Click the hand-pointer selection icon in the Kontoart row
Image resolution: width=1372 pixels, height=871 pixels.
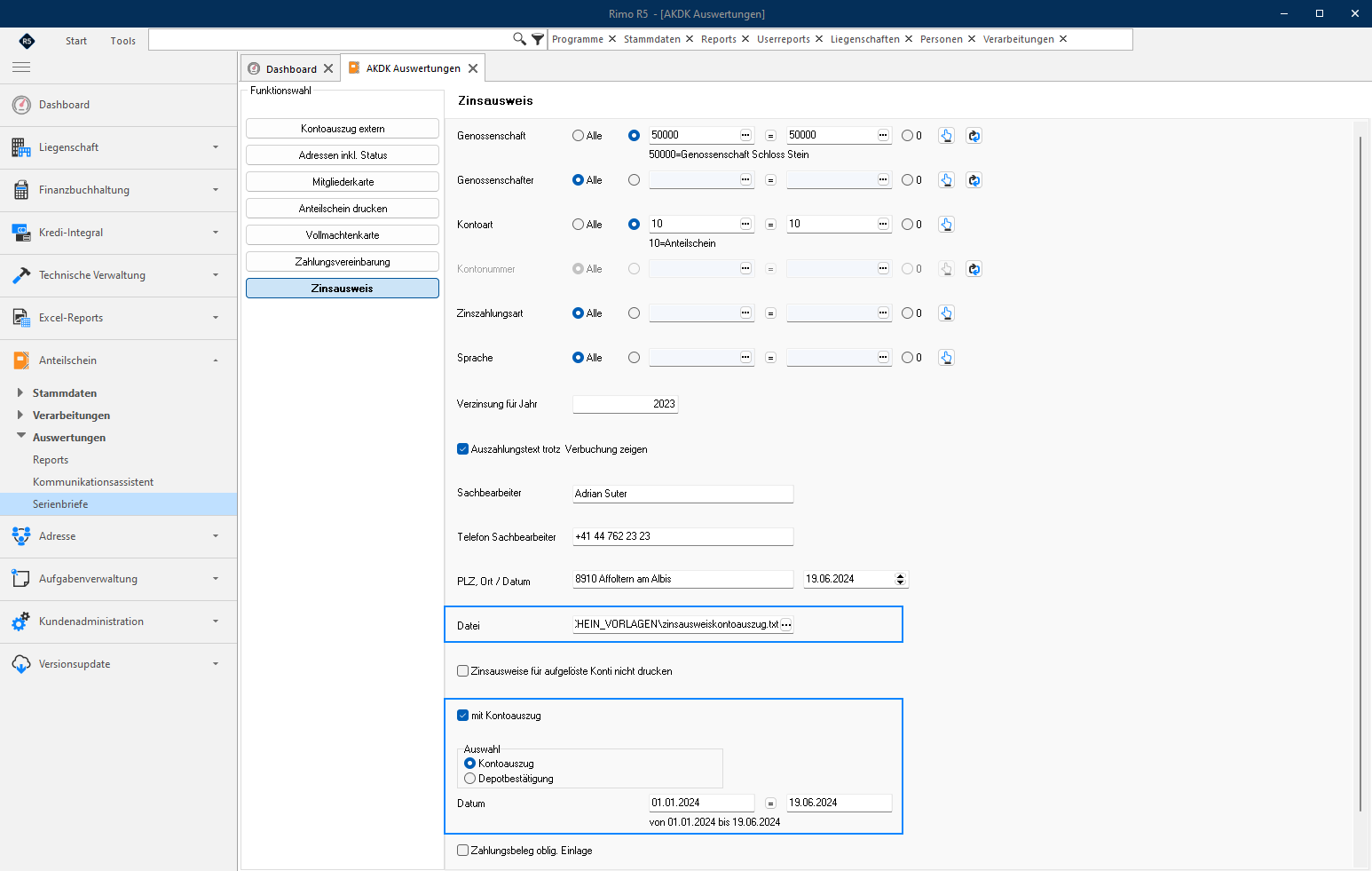(946, 225)
